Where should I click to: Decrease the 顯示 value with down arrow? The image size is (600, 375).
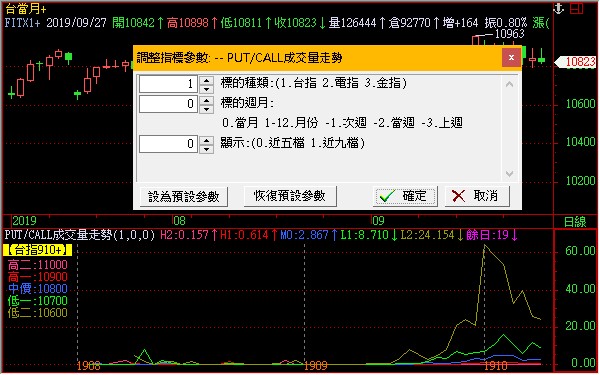click(207, 149)
